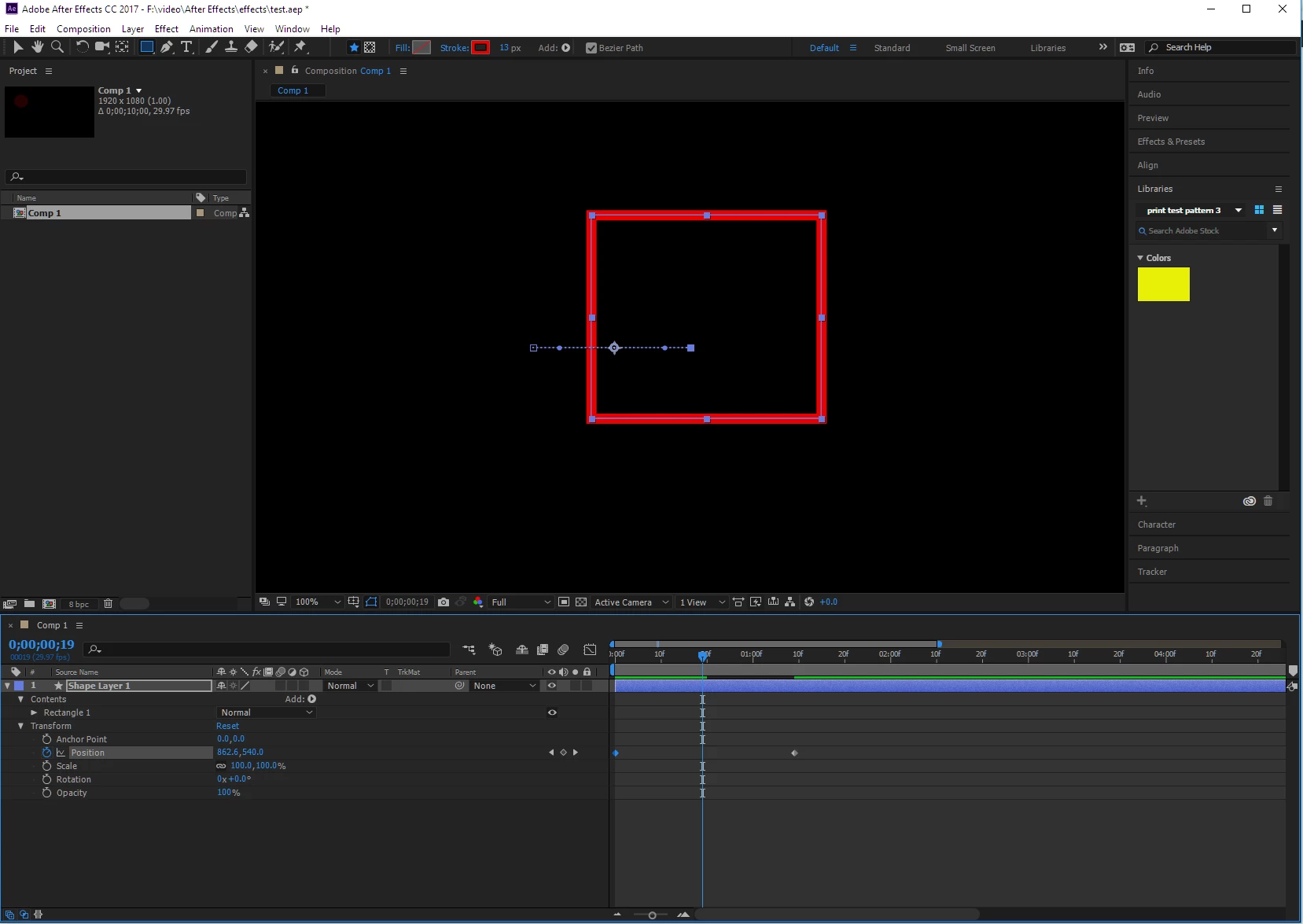Switch to the Small Screen workspace
The image size is (1303, 924).
click(x=970, y=48)
